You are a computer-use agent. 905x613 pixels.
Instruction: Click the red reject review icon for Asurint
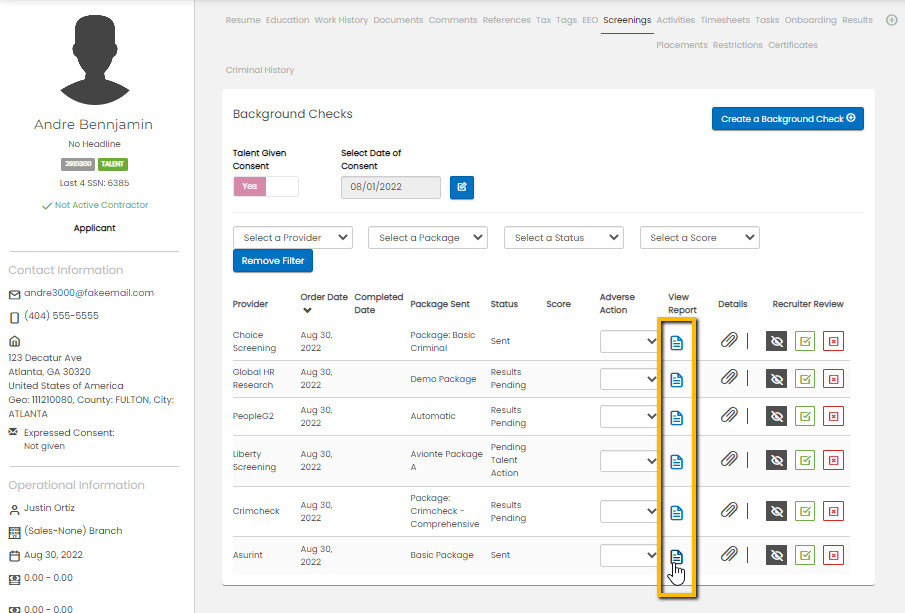[x=833, y=555]
